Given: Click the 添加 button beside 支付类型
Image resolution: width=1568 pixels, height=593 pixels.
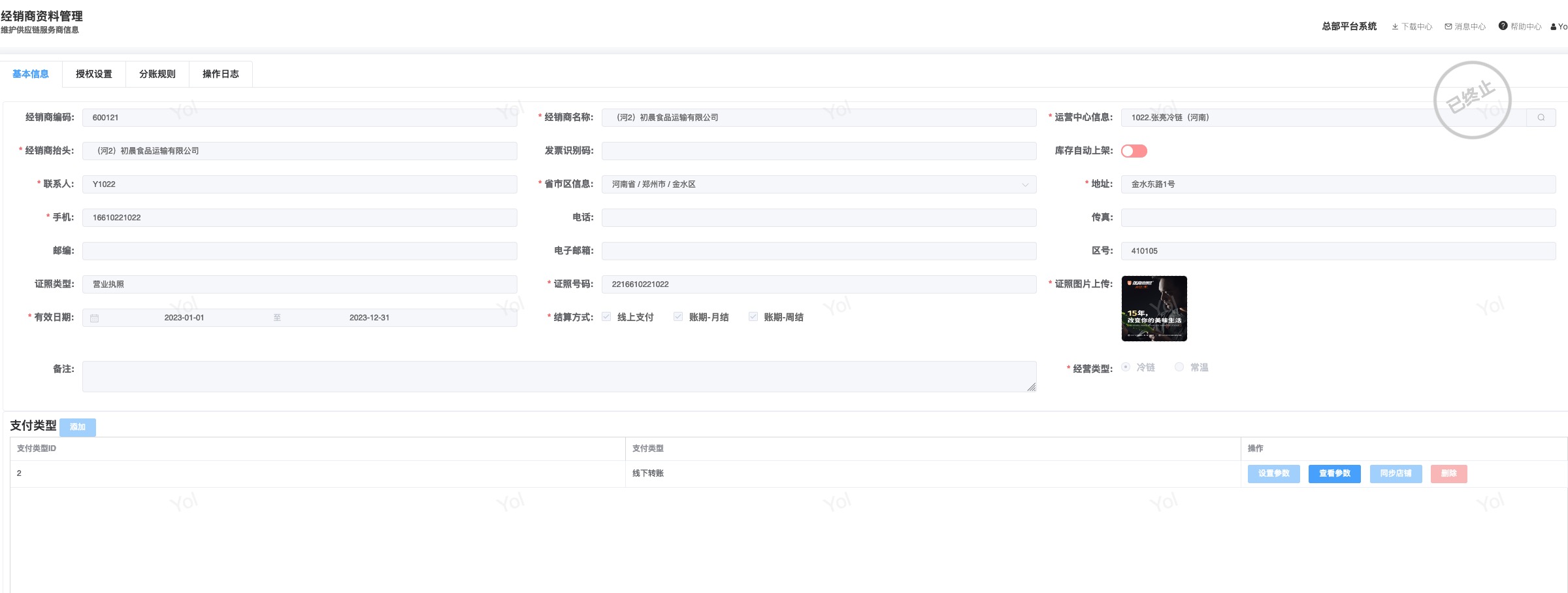Looking at the screenshot, I should point(78,427).
